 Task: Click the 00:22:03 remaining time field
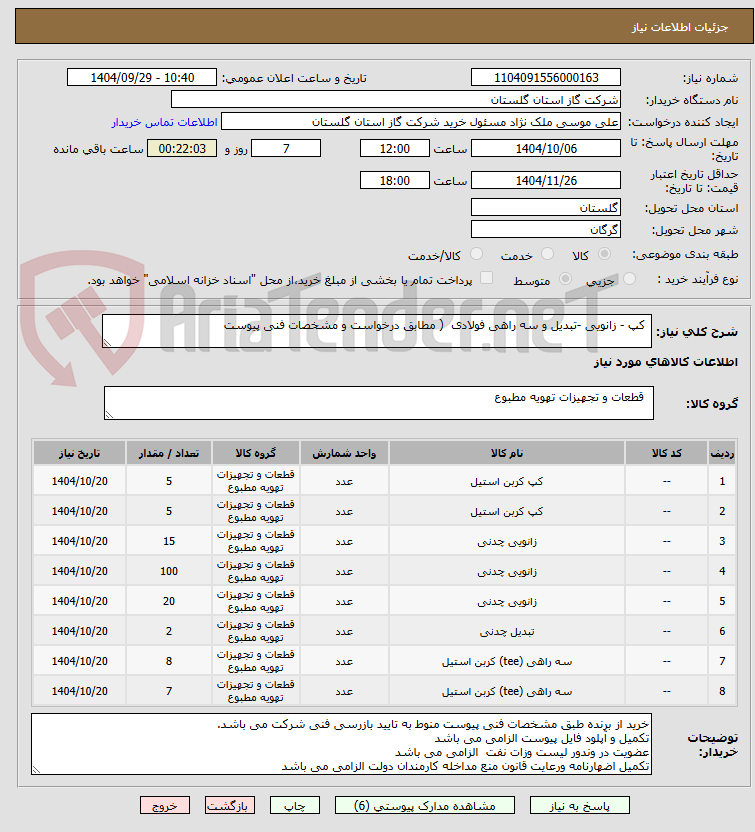[x=182, y=149]
